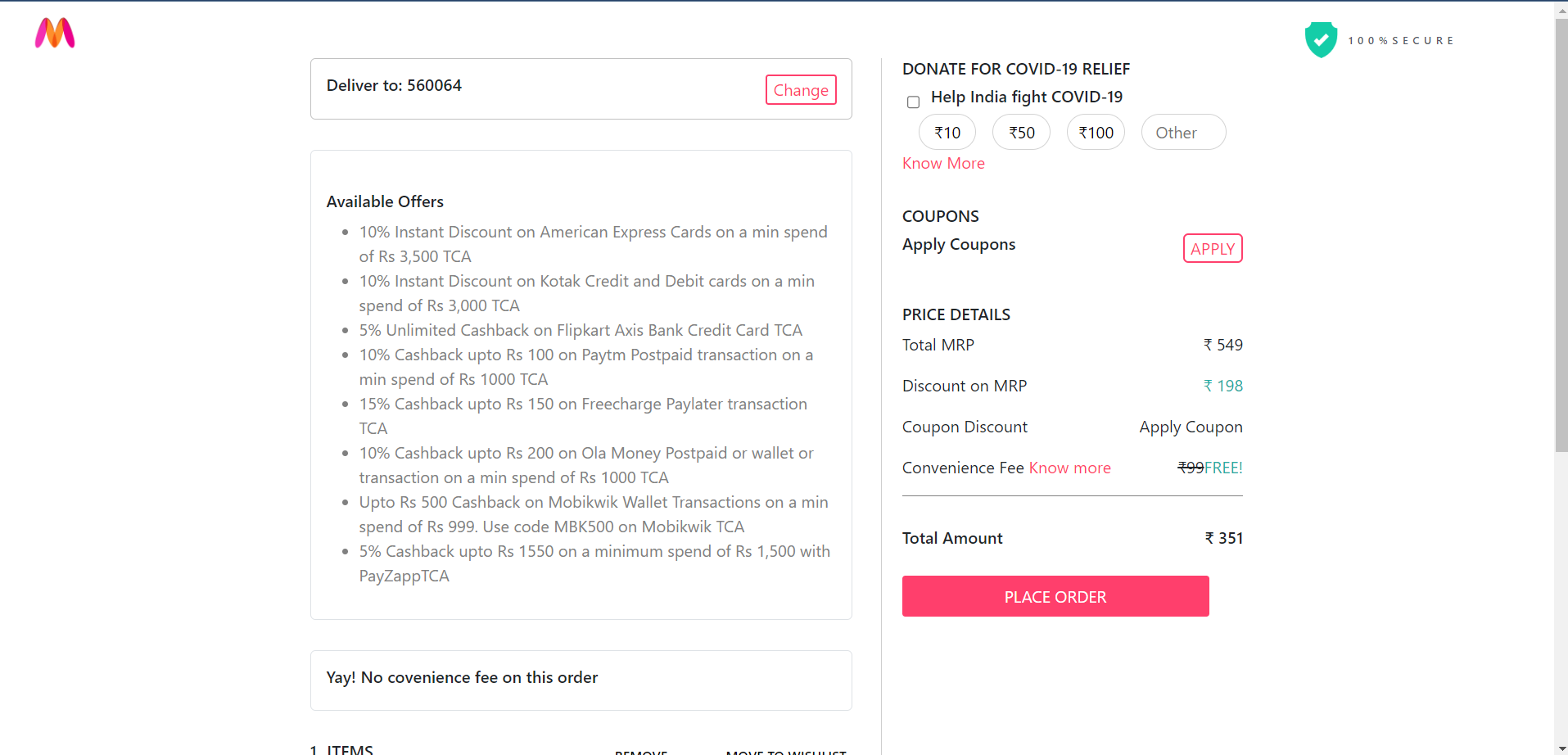
Task: Enable the Help India fight COVID-19 checkbox
Action: pos(912,102)
